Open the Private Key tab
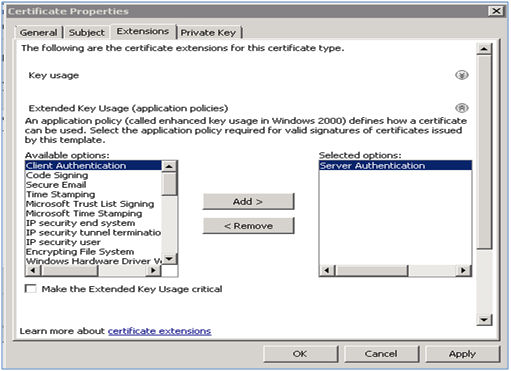 208,33
